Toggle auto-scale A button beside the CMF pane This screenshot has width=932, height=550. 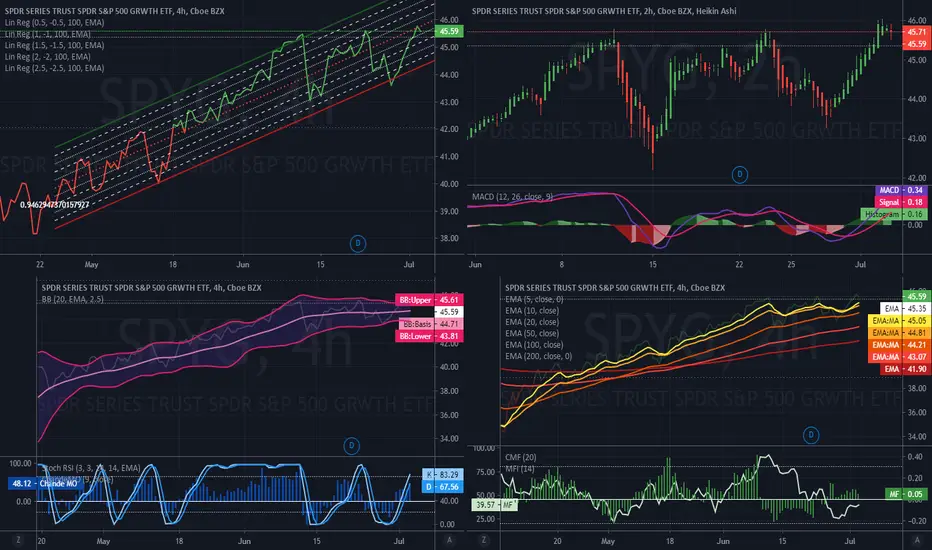pyautogui.click(x=917, y=540)
